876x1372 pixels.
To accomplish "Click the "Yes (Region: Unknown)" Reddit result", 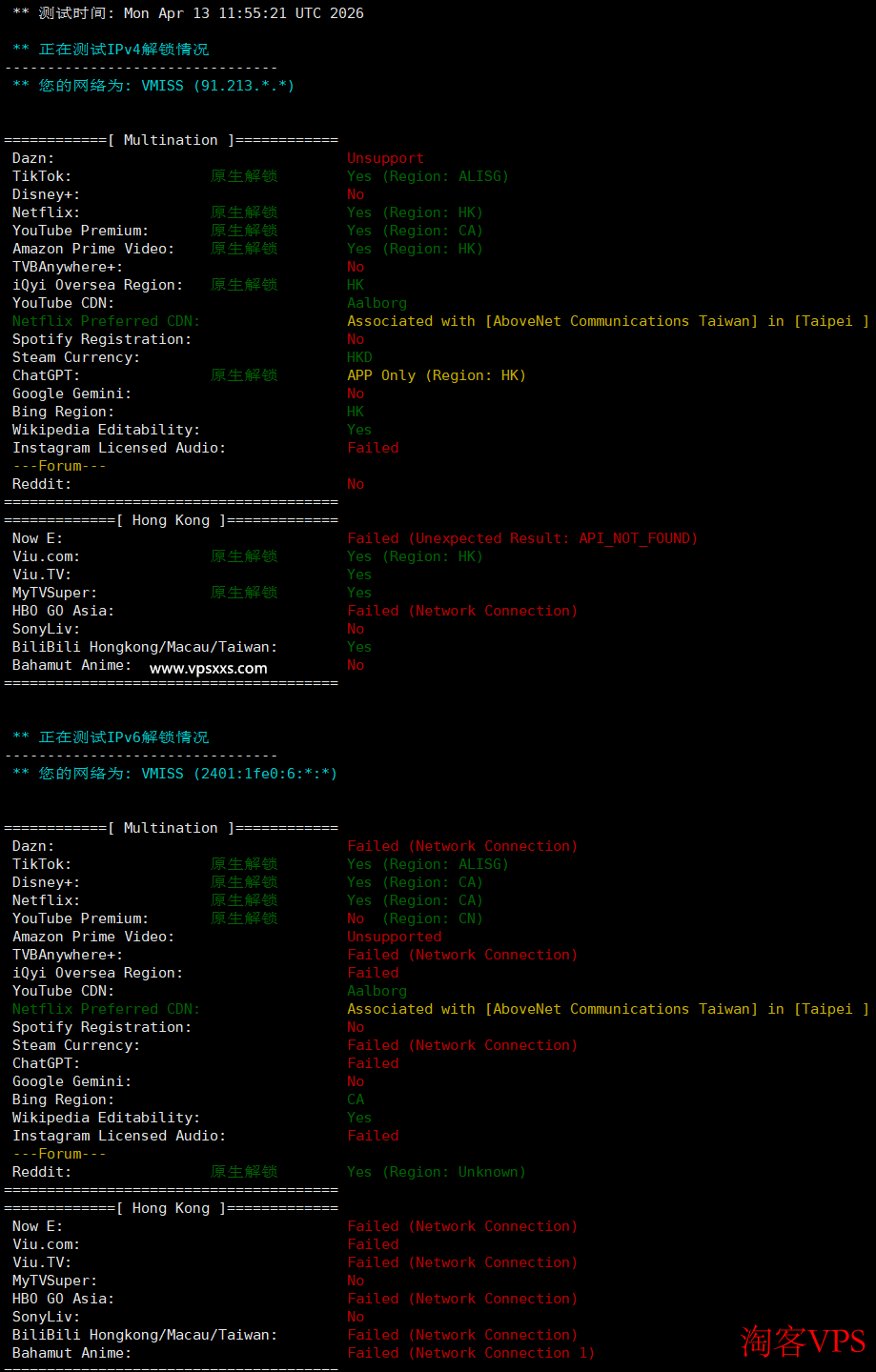I will [x=436, y=1172].
